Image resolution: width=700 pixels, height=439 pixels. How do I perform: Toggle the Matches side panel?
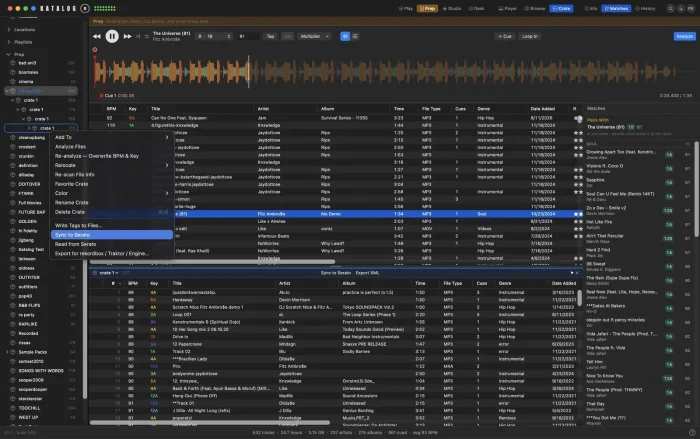pos(616,8)
